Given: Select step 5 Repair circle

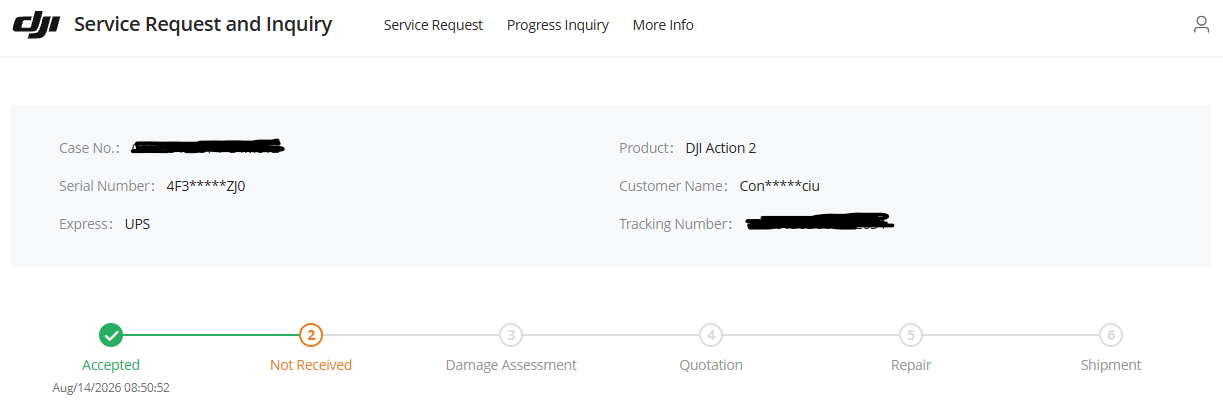Looking at the screenshot, I should [910, 335].
